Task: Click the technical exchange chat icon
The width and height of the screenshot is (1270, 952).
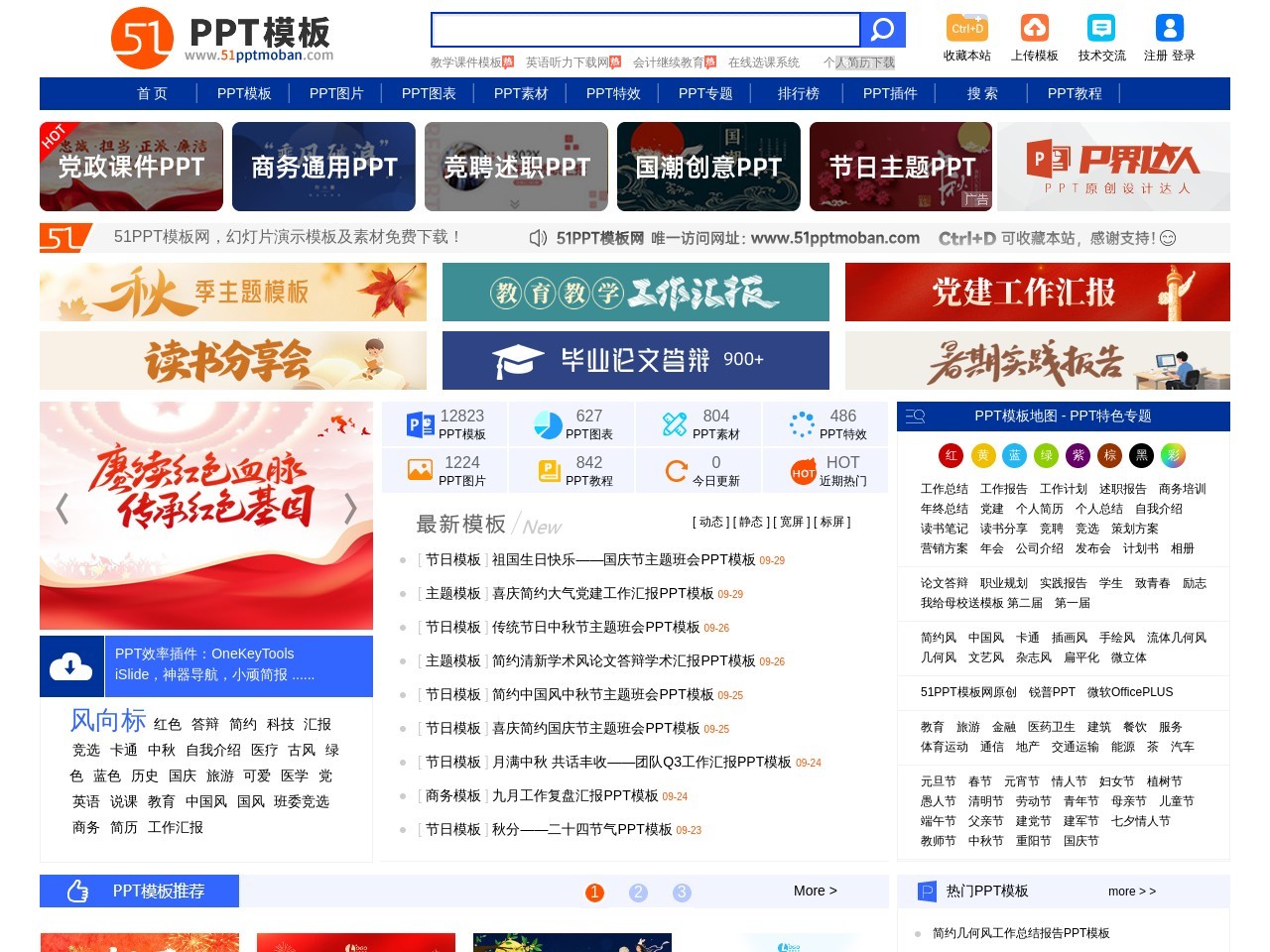Action: [1101, 28]
